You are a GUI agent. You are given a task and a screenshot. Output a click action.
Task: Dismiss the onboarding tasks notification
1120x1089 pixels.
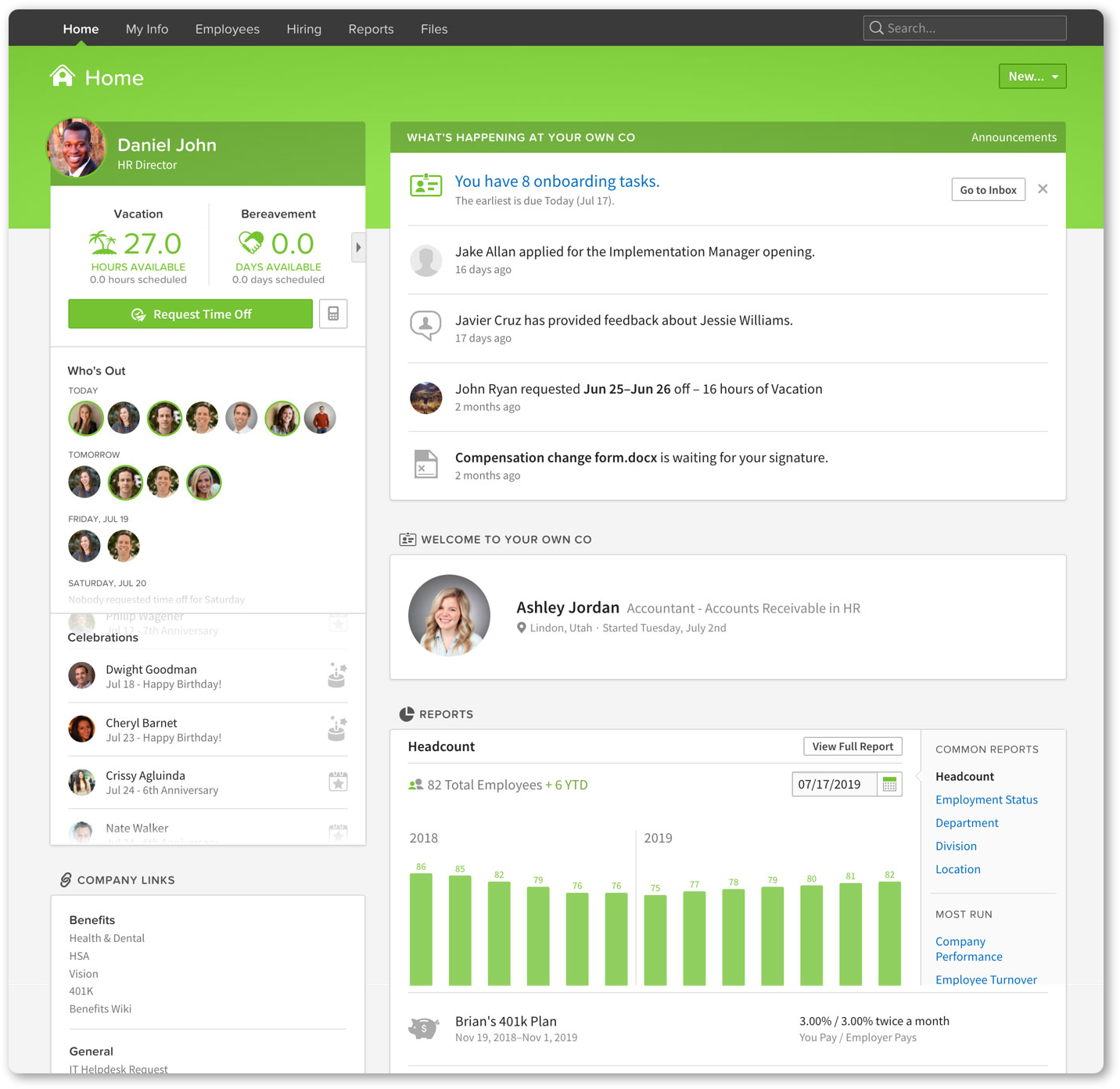tap(1043, 189)
